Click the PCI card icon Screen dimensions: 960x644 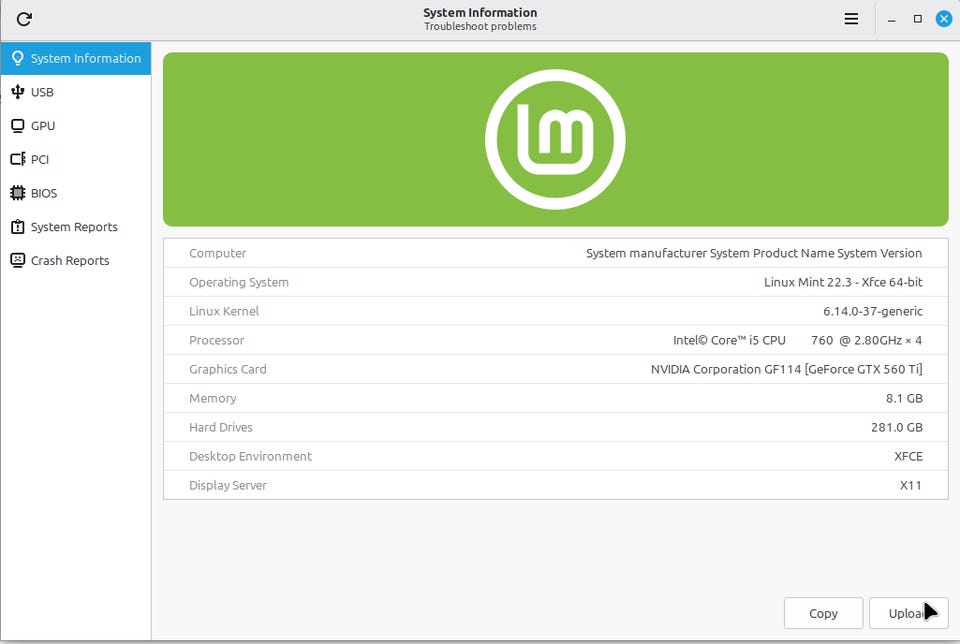18,159
